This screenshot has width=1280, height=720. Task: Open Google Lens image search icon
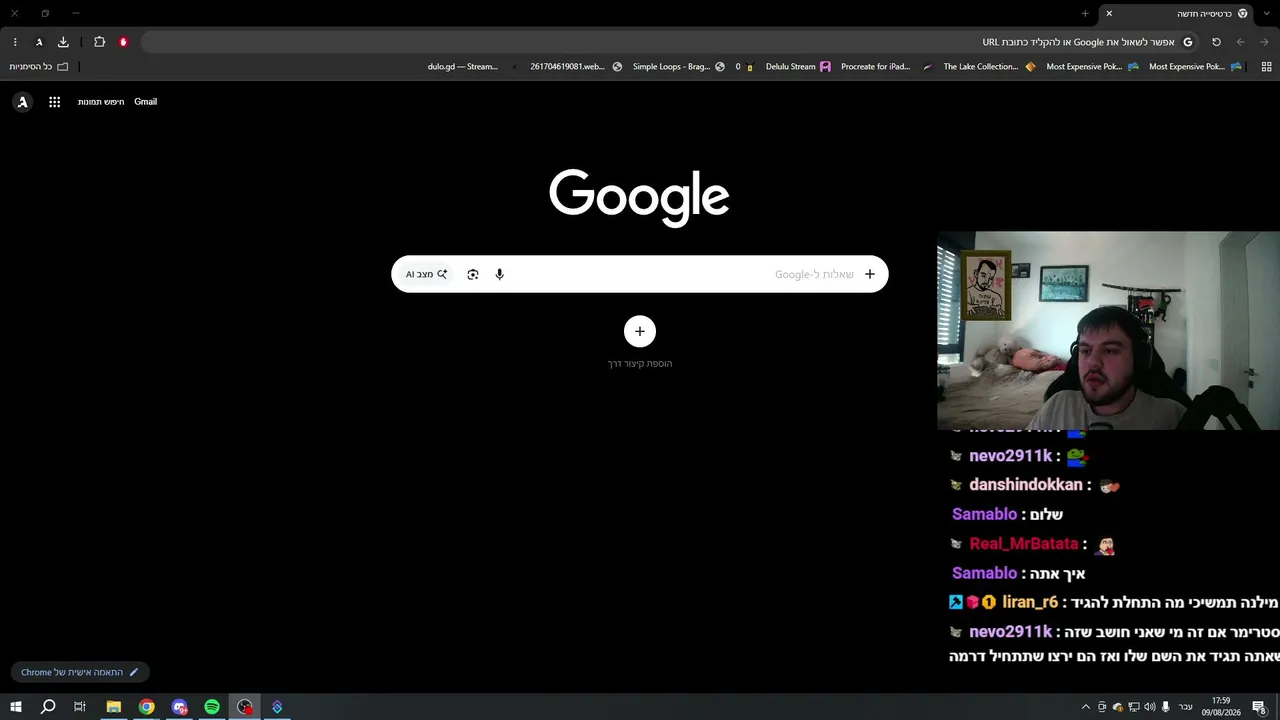[x=473, y=274]
